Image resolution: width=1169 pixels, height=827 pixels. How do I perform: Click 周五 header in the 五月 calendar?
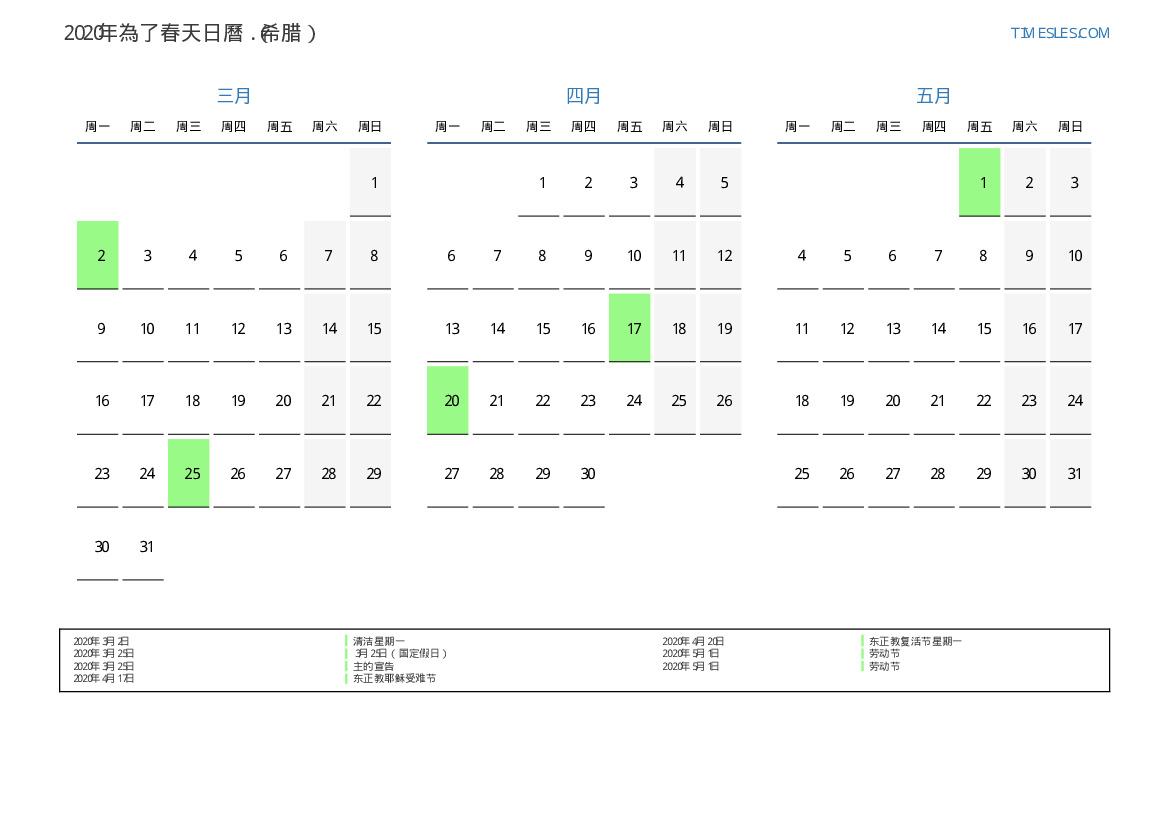pos(980,127)
